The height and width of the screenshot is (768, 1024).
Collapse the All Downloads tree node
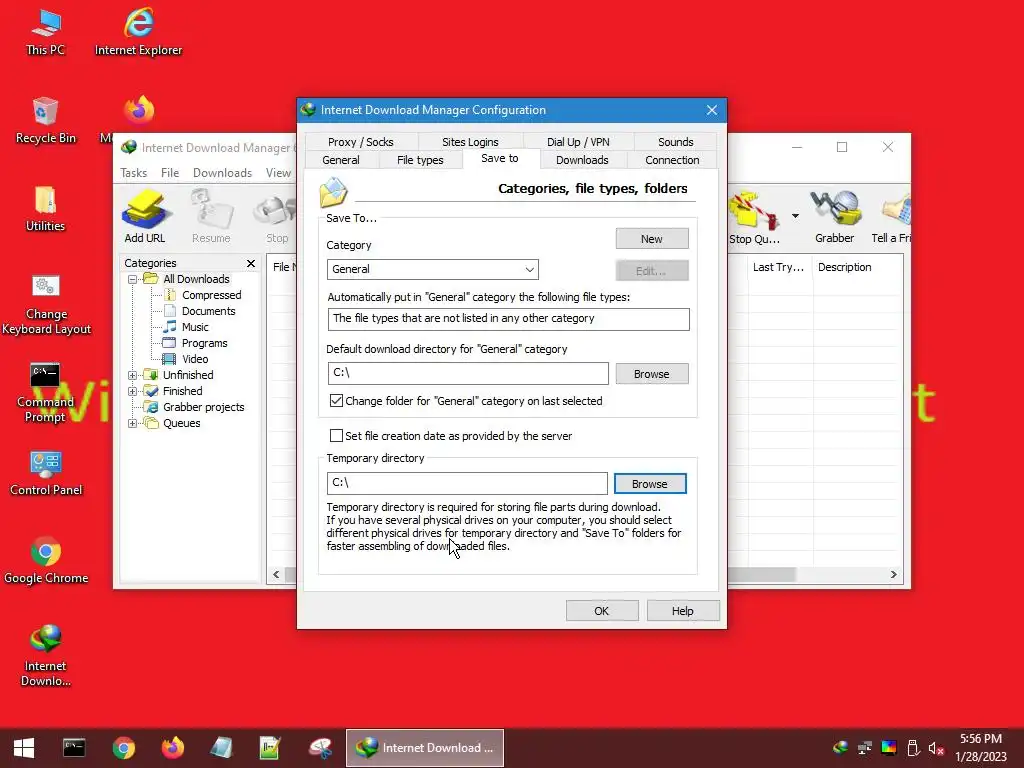tap(133, 280)
